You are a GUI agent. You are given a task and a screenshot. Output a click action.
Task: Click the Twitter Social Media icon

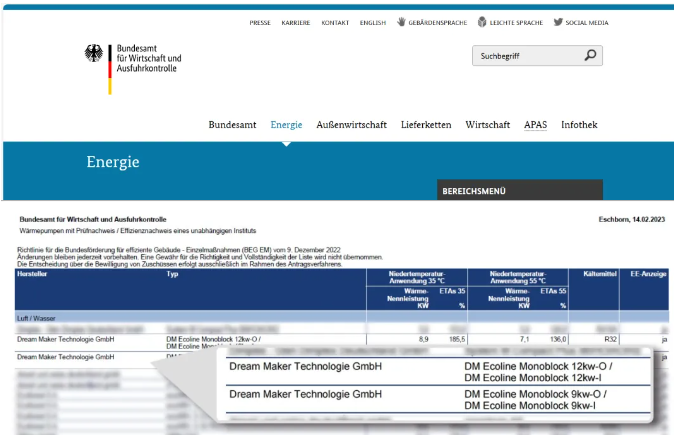tap(558, 22)
